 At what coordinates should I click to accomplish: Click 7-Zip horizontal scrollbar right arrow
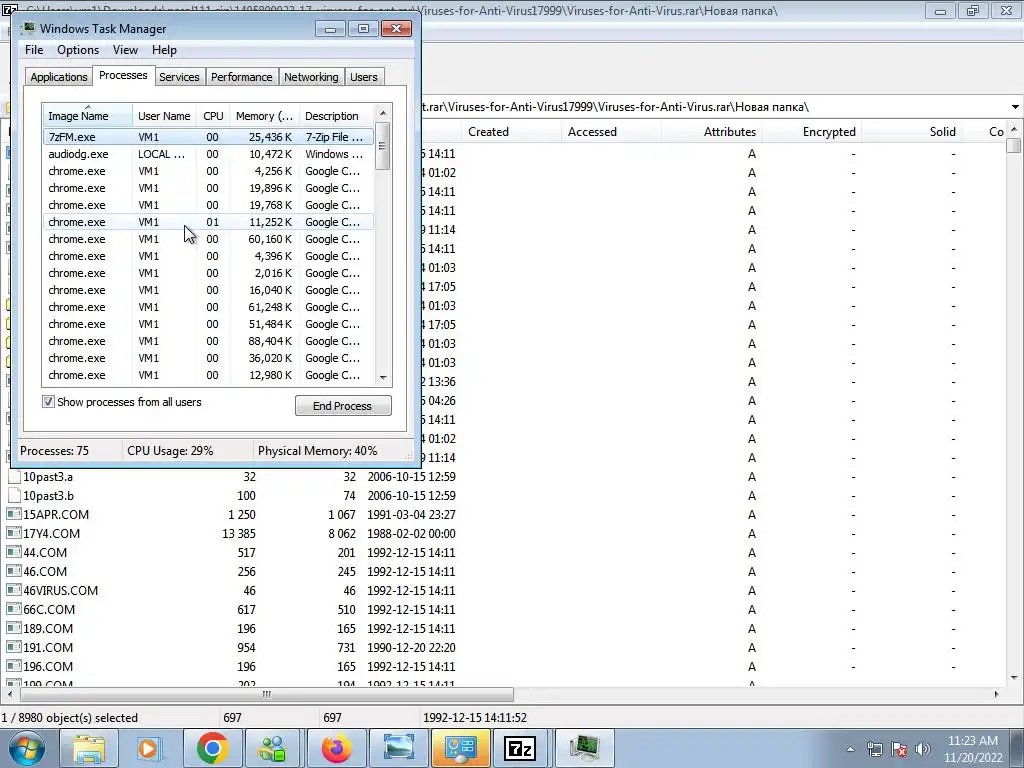[x=997, y=694]
